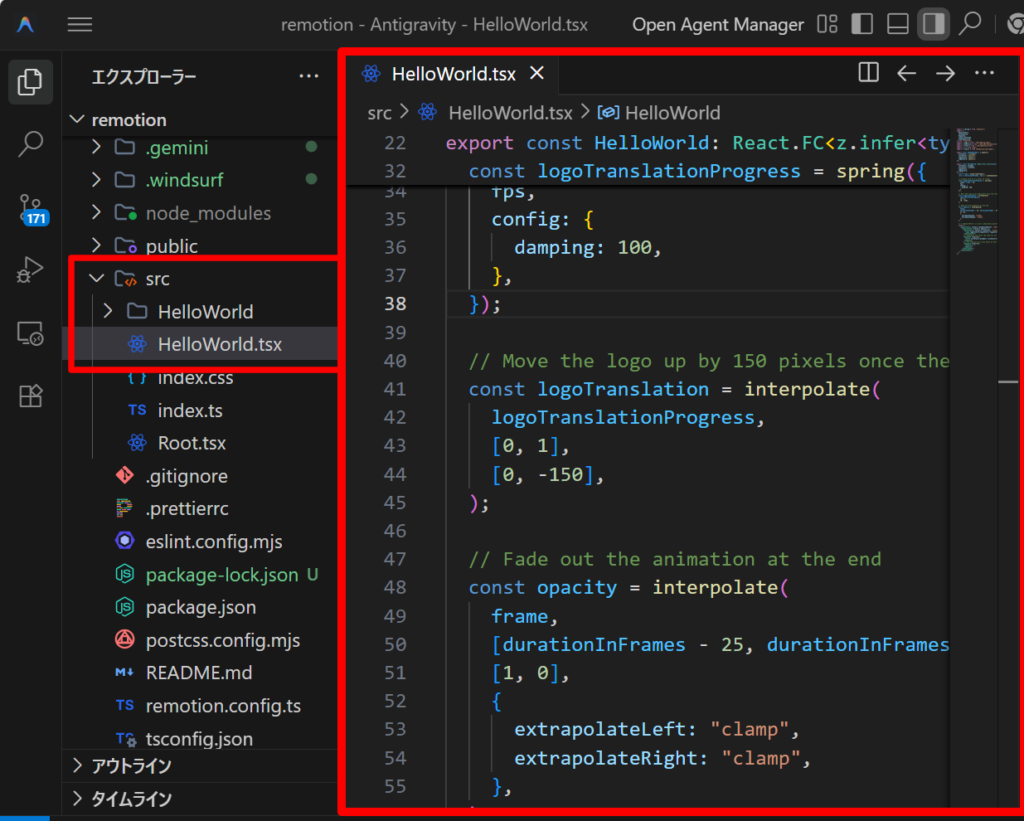Open the Source Control view with 171 badge

point(31,208)
